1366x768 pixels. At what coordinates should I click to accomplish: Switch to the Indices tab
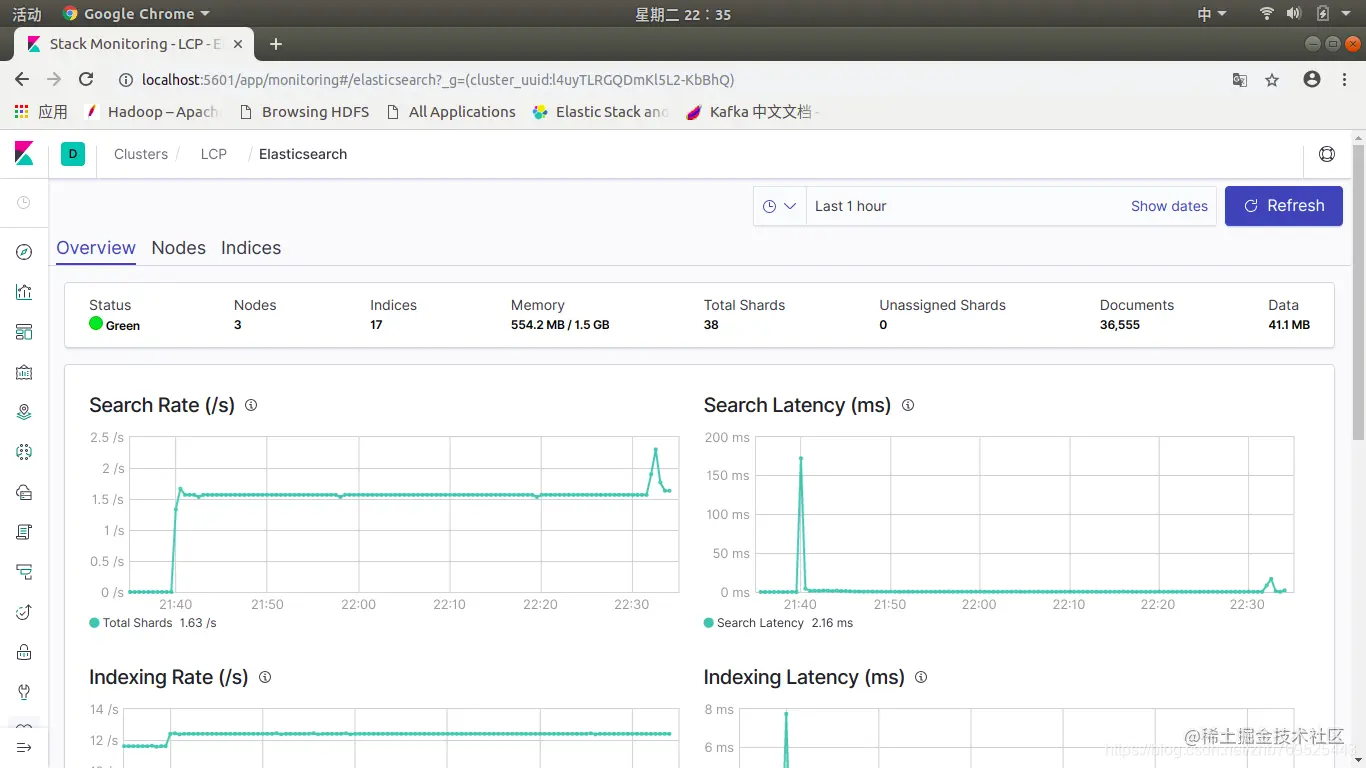[x=251, y=248]
